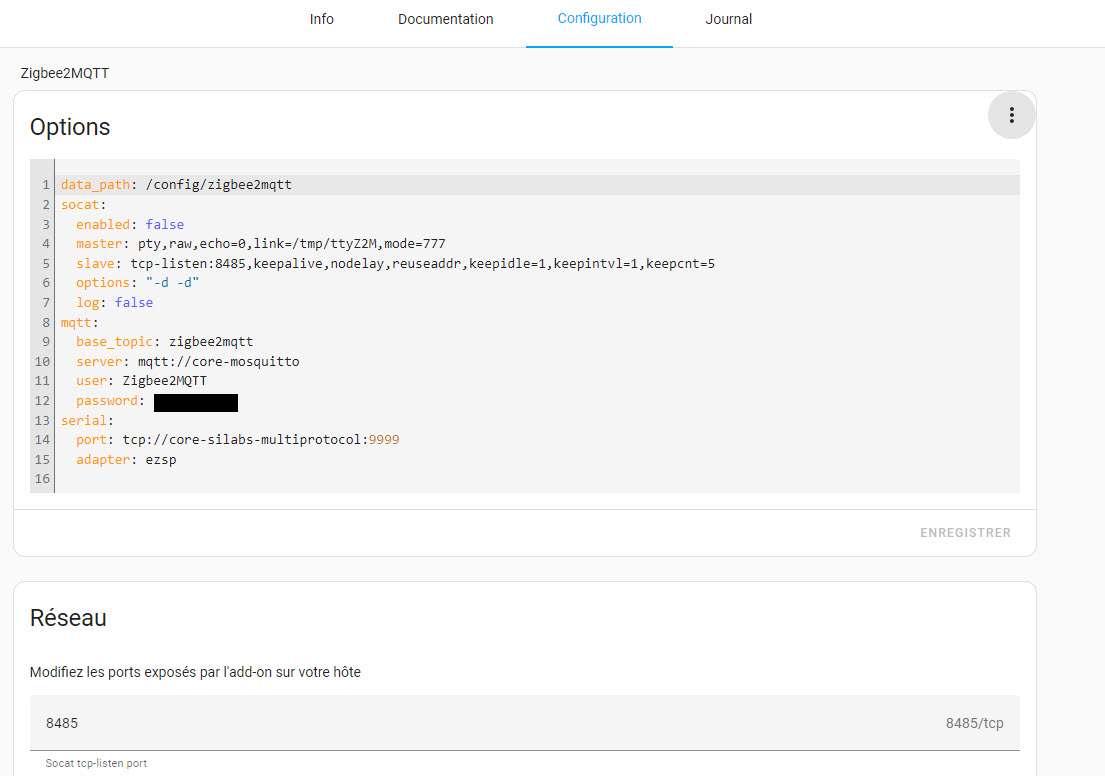Place cursor on slave tcp-listen line

tap(395, 264)
